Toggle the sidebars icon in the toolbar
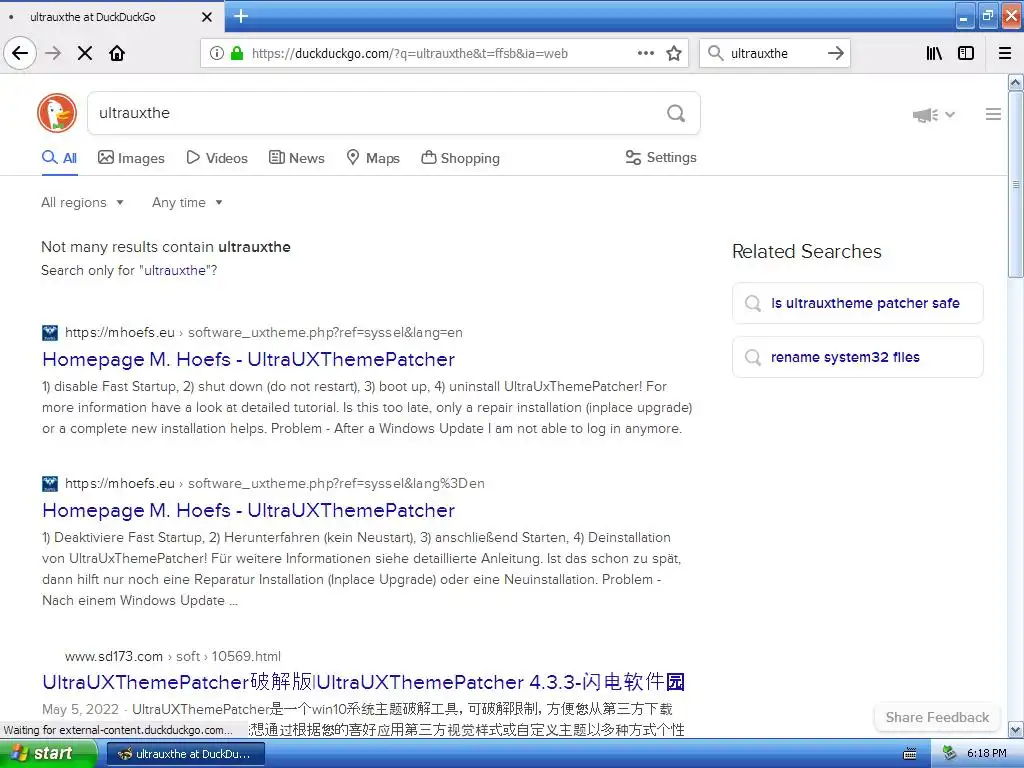 [x=966, y=53]
